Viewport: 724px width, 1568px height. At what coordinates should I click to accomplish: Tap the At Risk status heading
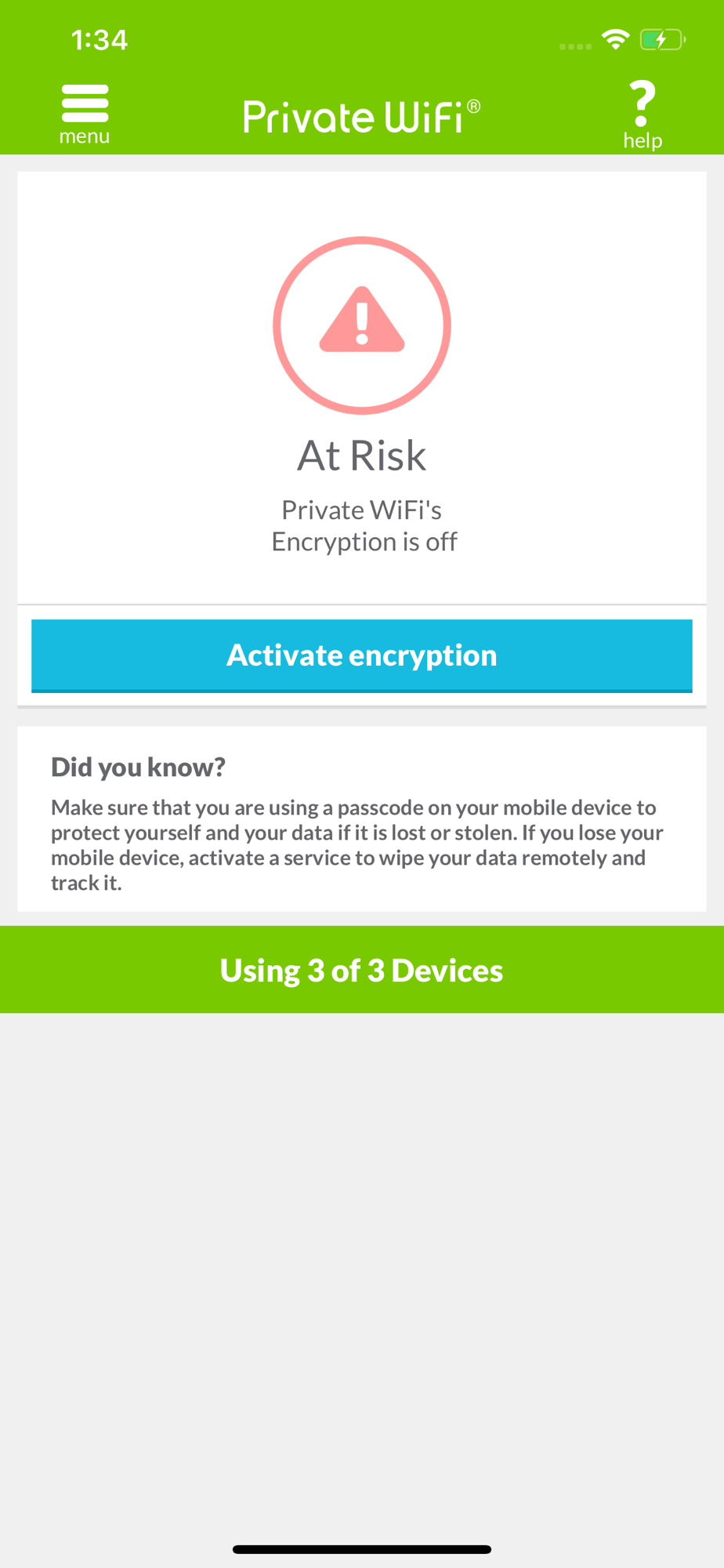click(x=362, y=456)
